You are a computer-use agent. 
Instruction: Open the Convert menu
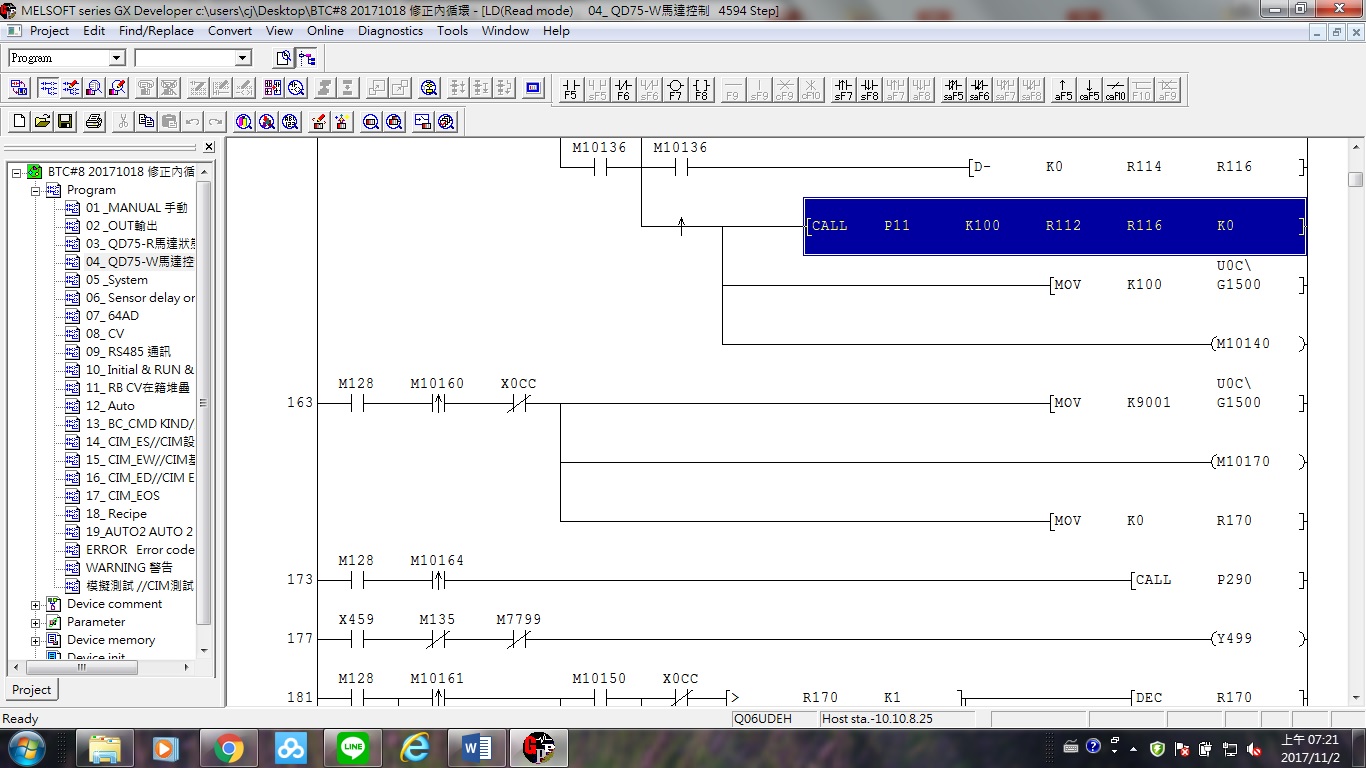pyautogui.click(x=230, y=31)
